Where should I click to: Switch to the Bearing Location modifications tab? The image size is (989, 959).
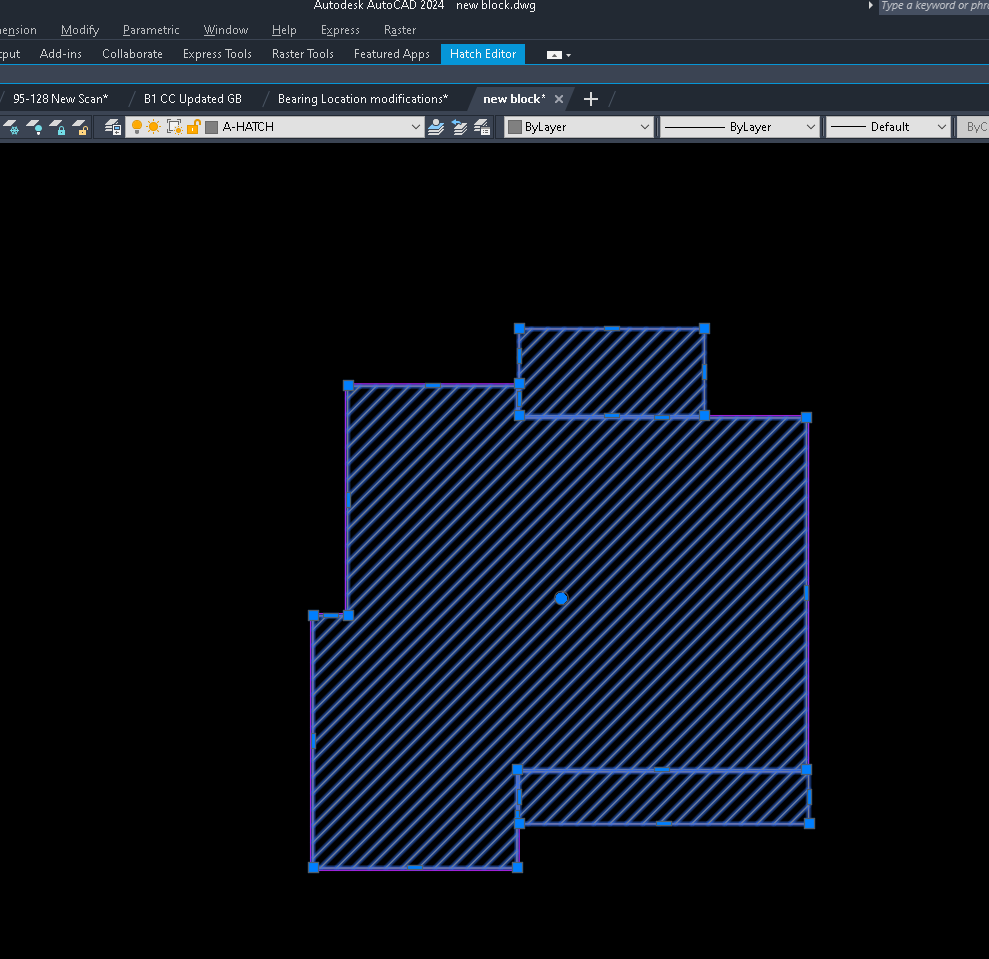363,99
